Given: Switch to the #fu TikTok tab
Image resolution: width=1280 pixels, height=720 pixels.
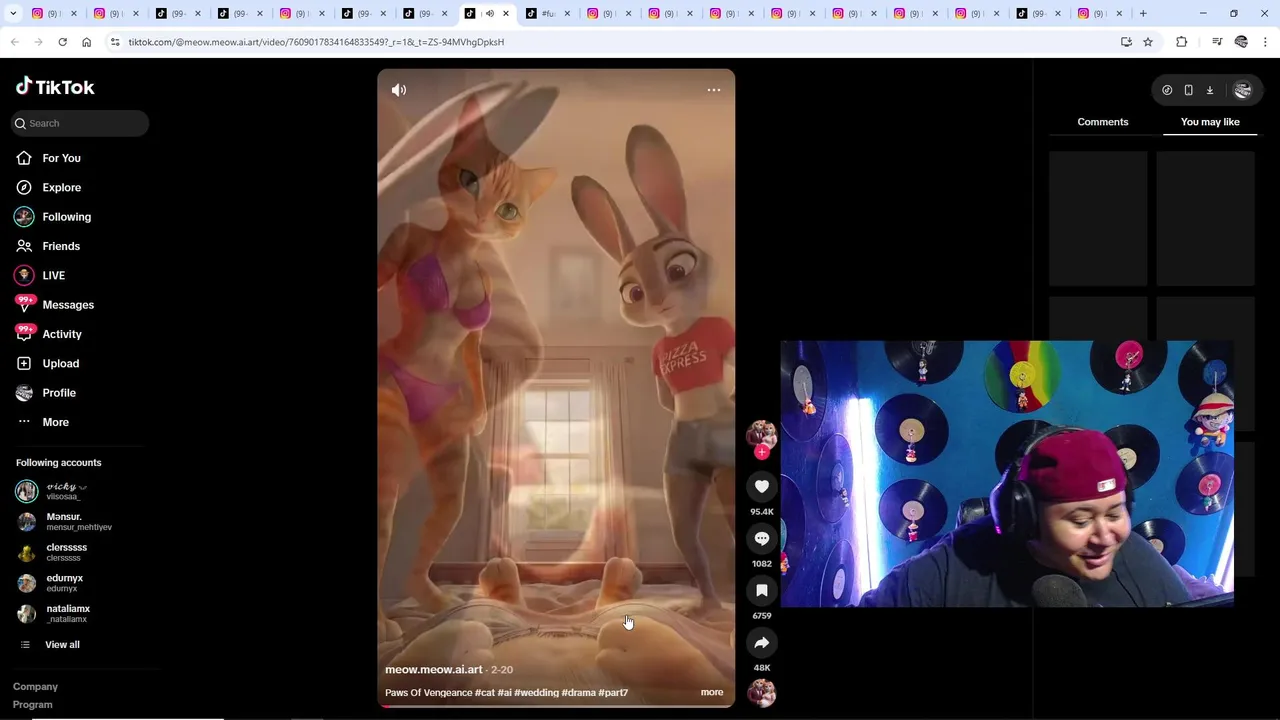Looking at the screenshot, I should pyautogui.click(x=547, y=14).
